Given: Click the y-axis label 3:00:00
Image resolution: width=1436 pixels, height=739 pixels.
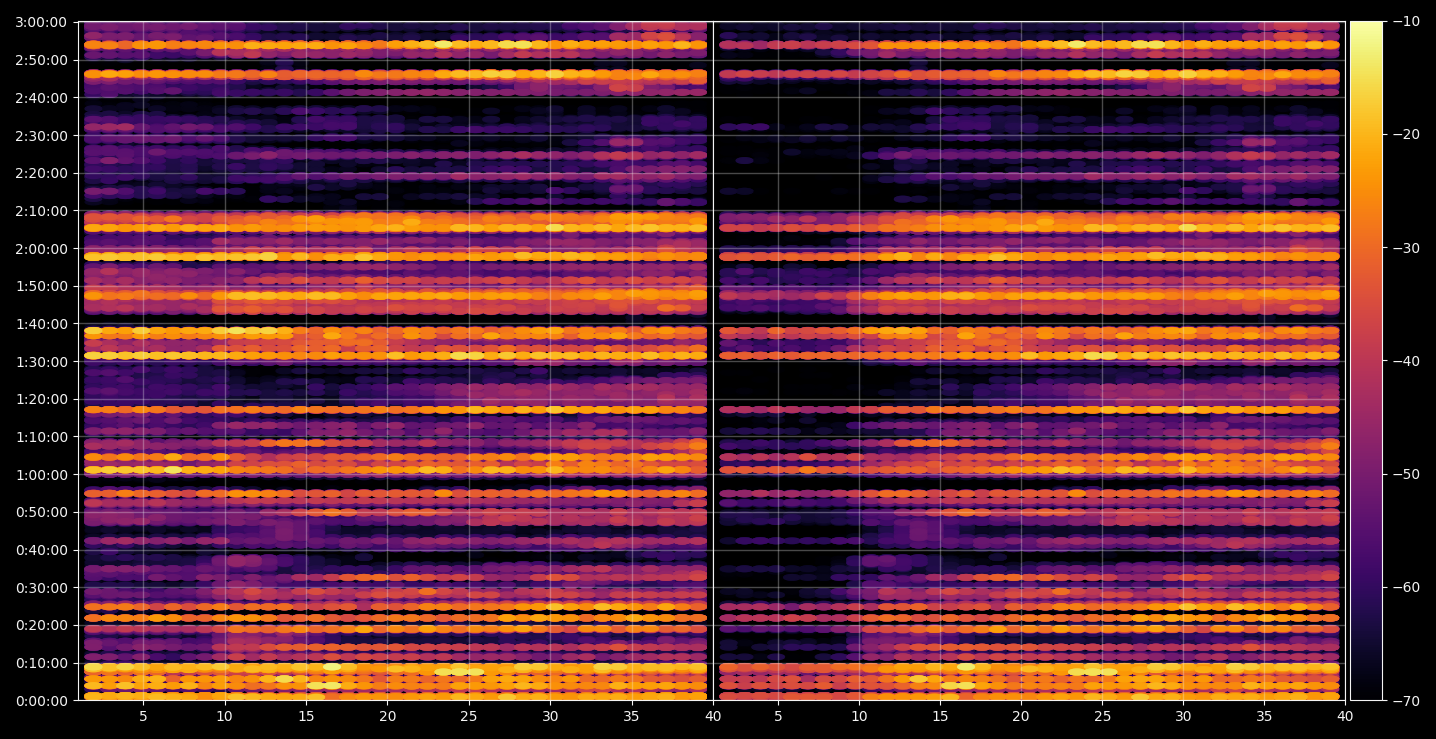Looking at the screenshot, I should [42, 22].
